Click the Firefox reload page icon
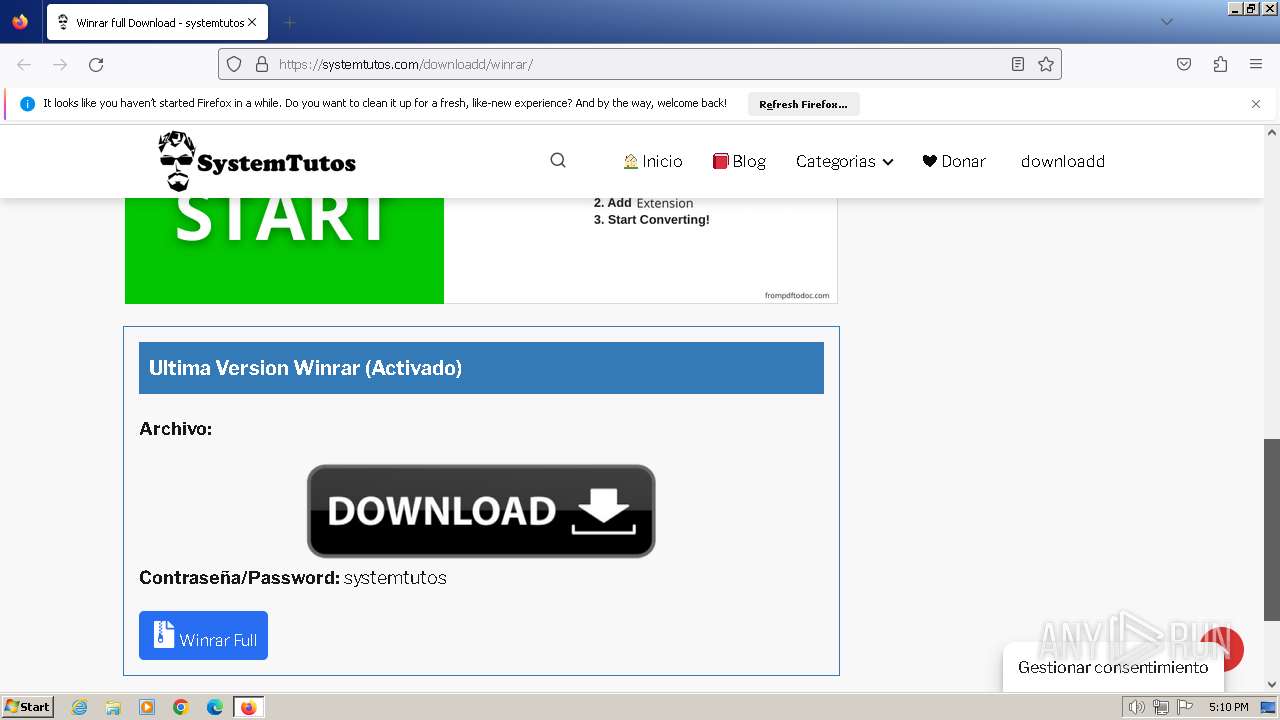Viewport: 1280px width, 720px height. tap(96, 64)
